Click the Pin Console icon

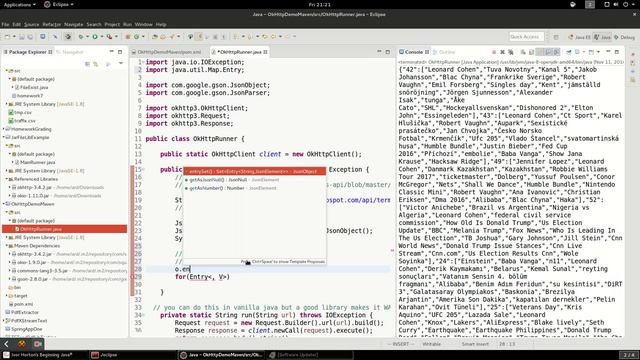(568, 52)
